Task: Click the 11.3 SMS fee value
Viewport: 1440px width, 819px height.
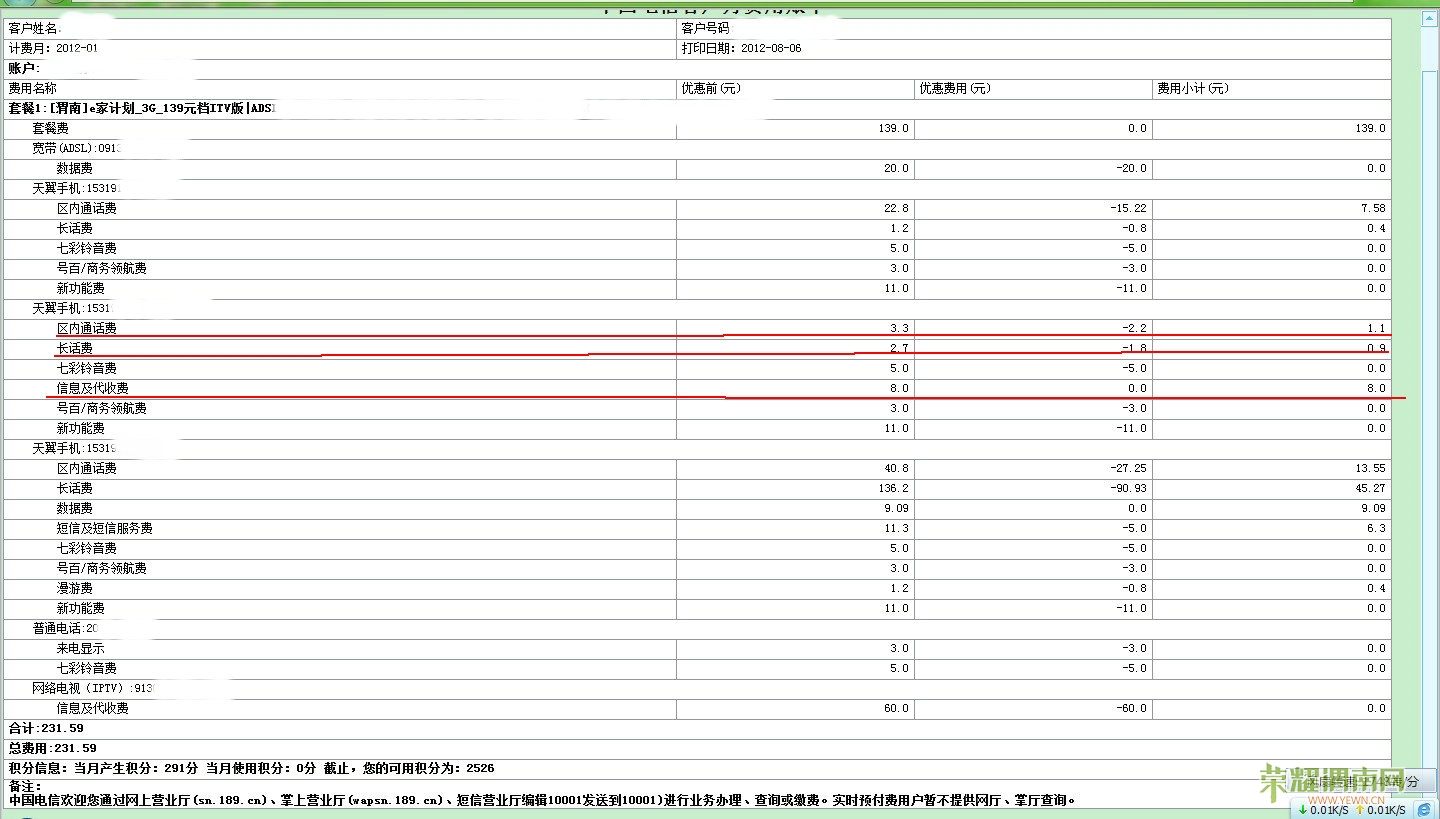Action: pos(897,528)
